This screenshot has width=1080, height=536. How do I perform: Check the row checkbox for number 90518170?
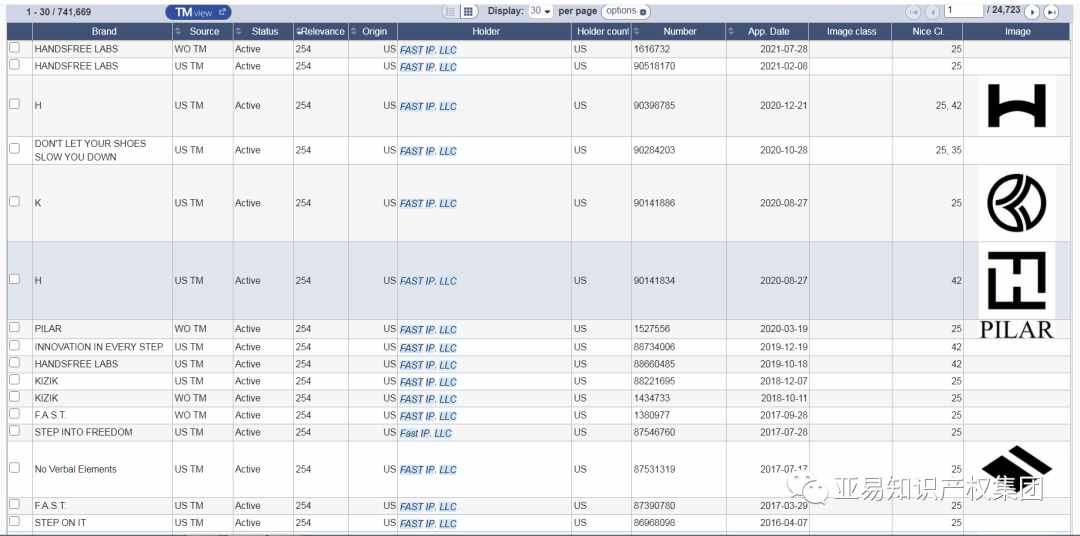(x=14, y=65)
